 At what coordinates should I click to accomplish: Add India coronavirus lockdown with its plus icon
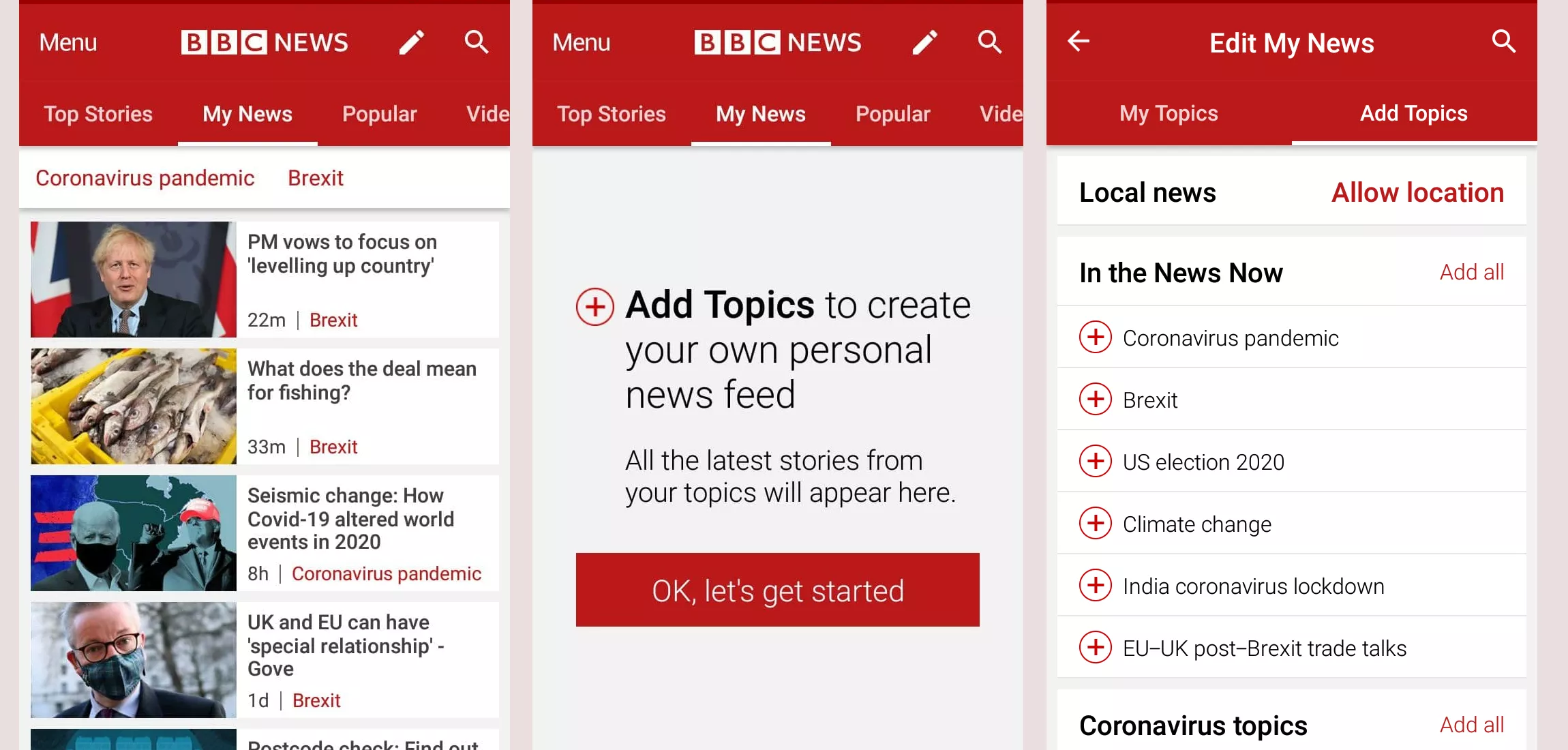click(1096, 585)
